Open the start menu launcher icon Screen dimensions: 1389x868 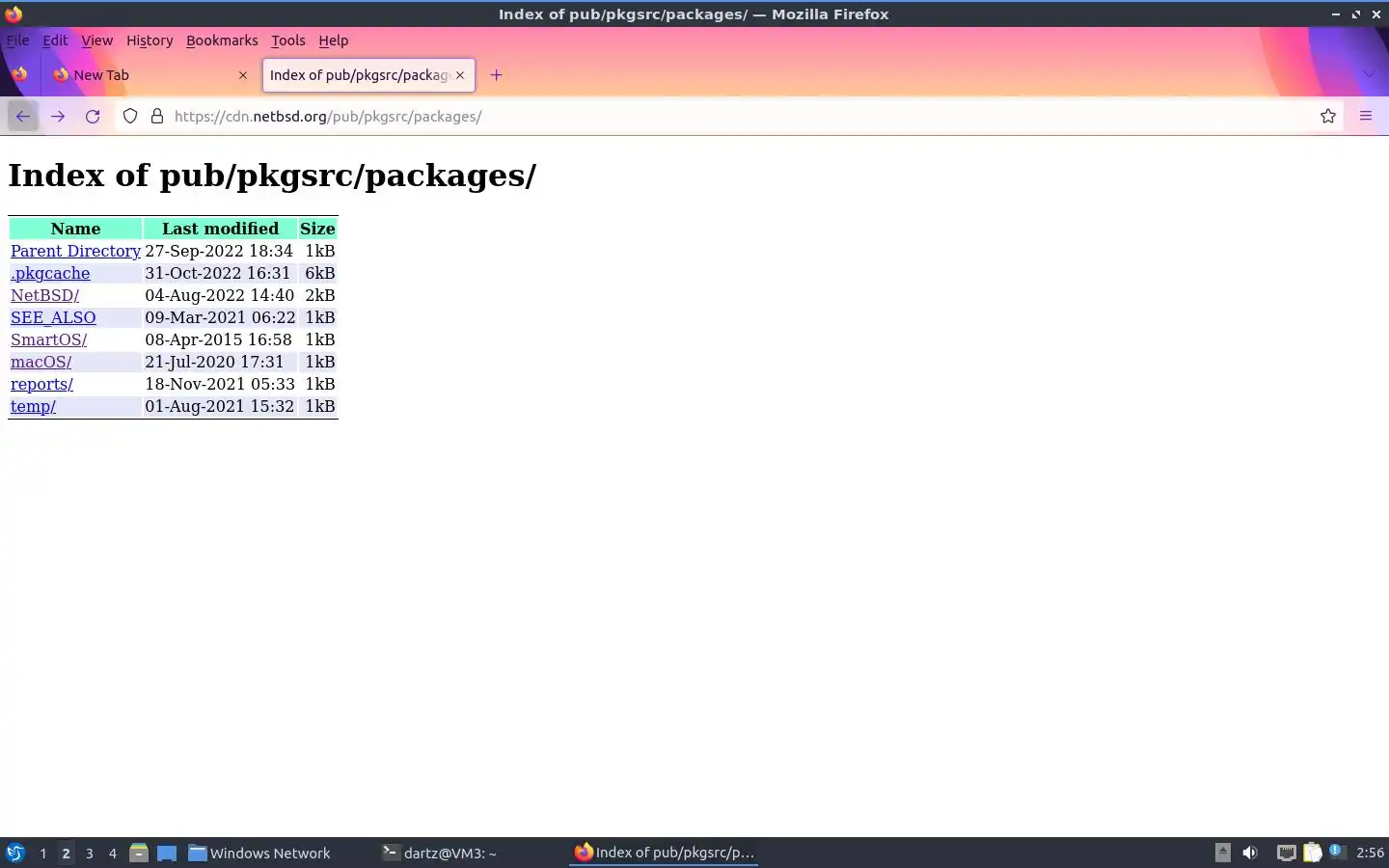click(x=15, y=853)
